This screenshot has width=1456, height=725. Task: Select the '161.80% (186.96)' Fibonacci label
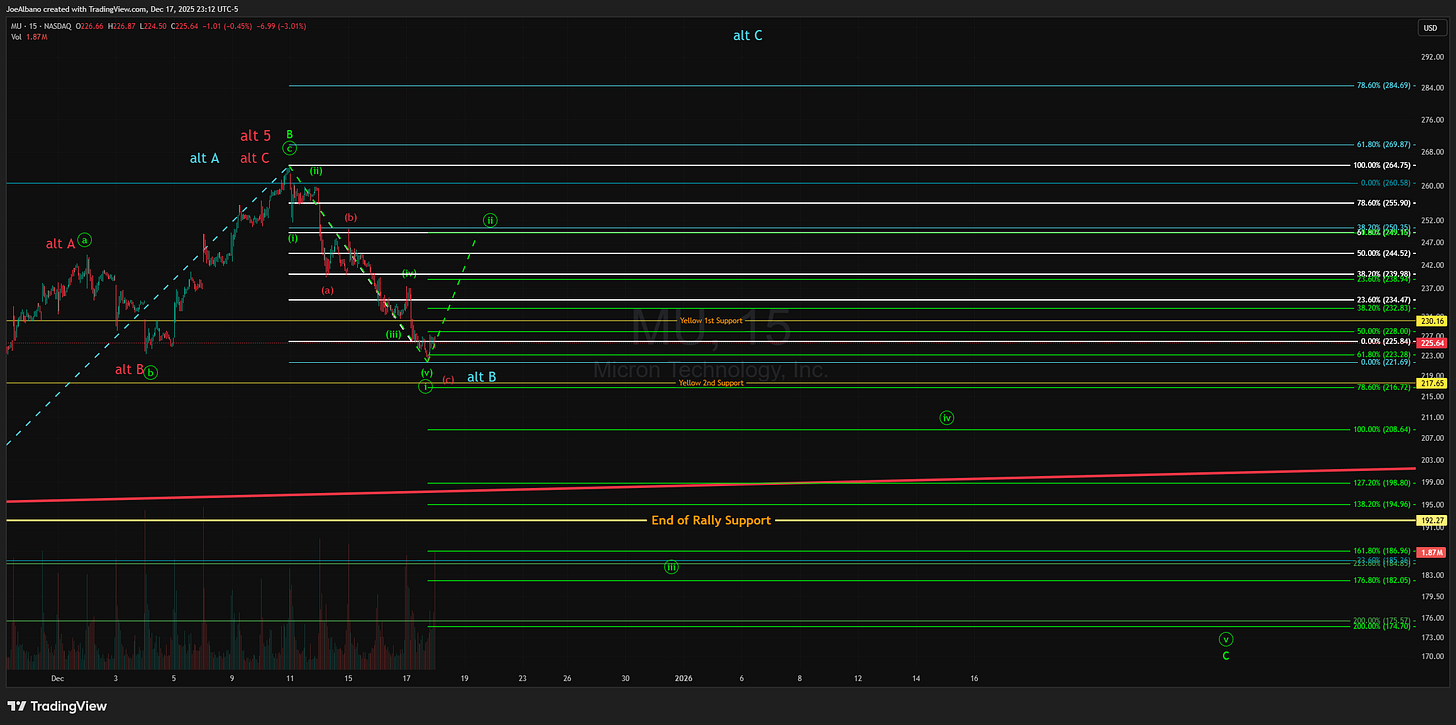1383,550
